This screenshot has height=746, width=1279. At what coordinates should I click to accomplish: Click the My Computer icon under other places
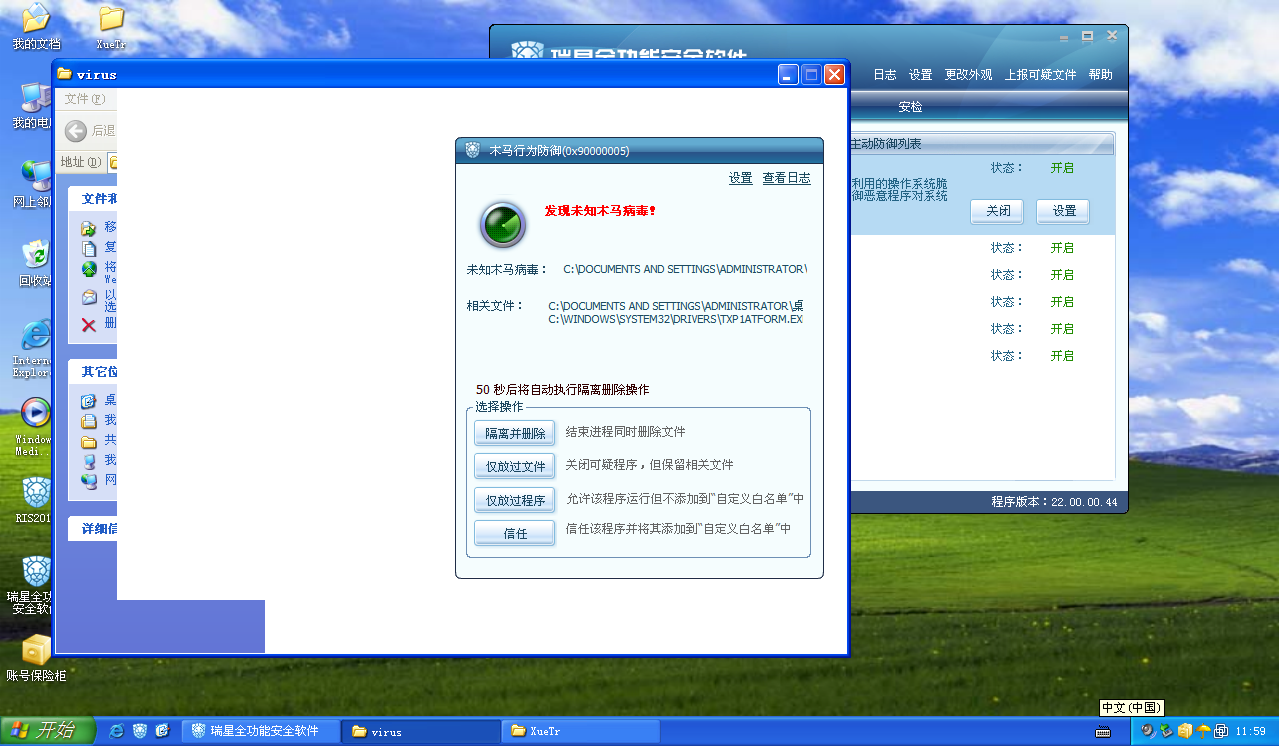tap(89, 461)
